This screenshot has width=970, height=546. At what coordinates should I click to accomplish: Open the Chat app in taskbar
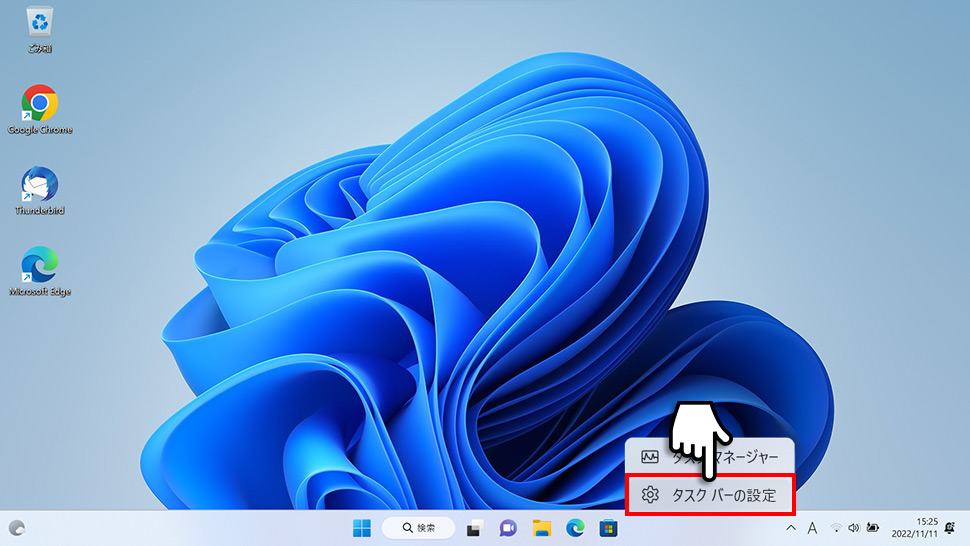(x=508, y=527)
